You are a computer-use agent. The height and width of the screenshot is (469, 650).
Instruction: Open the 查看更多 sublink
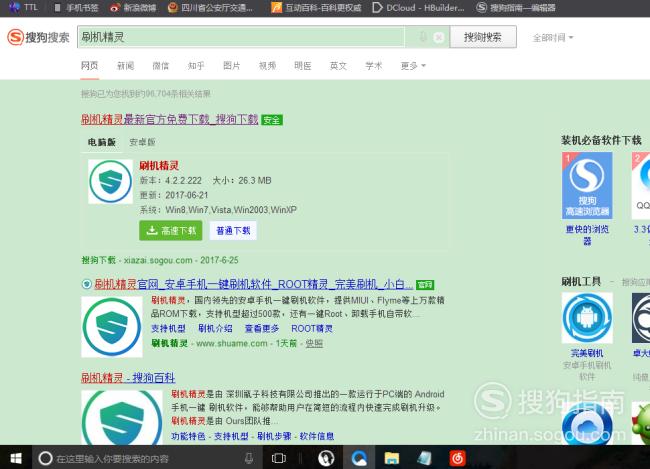pyautogui.click(x=262, y=328)
